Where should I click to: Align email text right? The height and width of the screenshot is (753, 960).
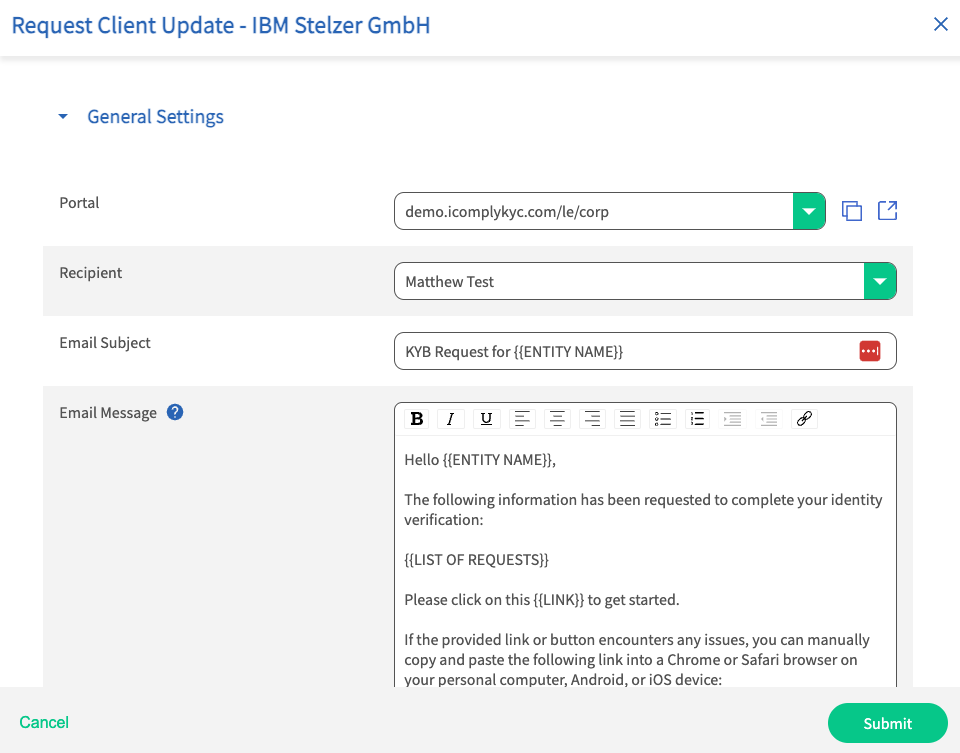592,419
